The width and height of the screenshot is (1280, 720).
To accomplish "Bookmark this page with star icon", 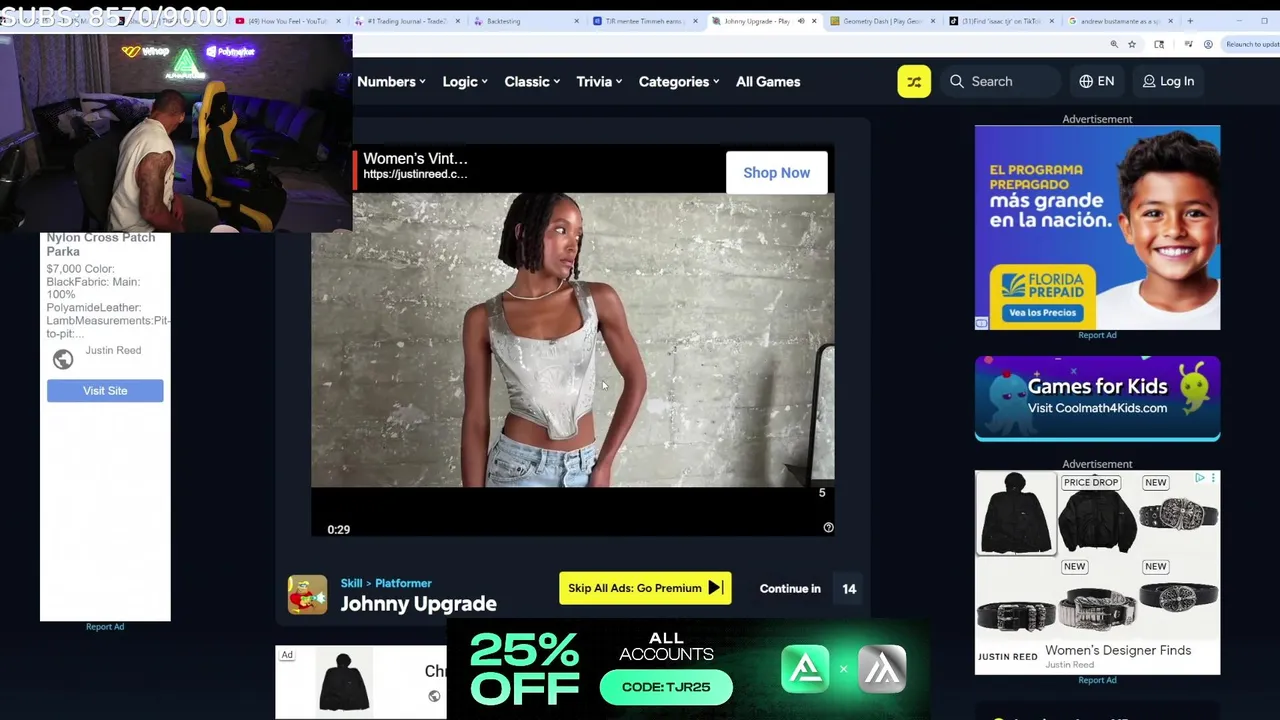I will pos(1132,44).
